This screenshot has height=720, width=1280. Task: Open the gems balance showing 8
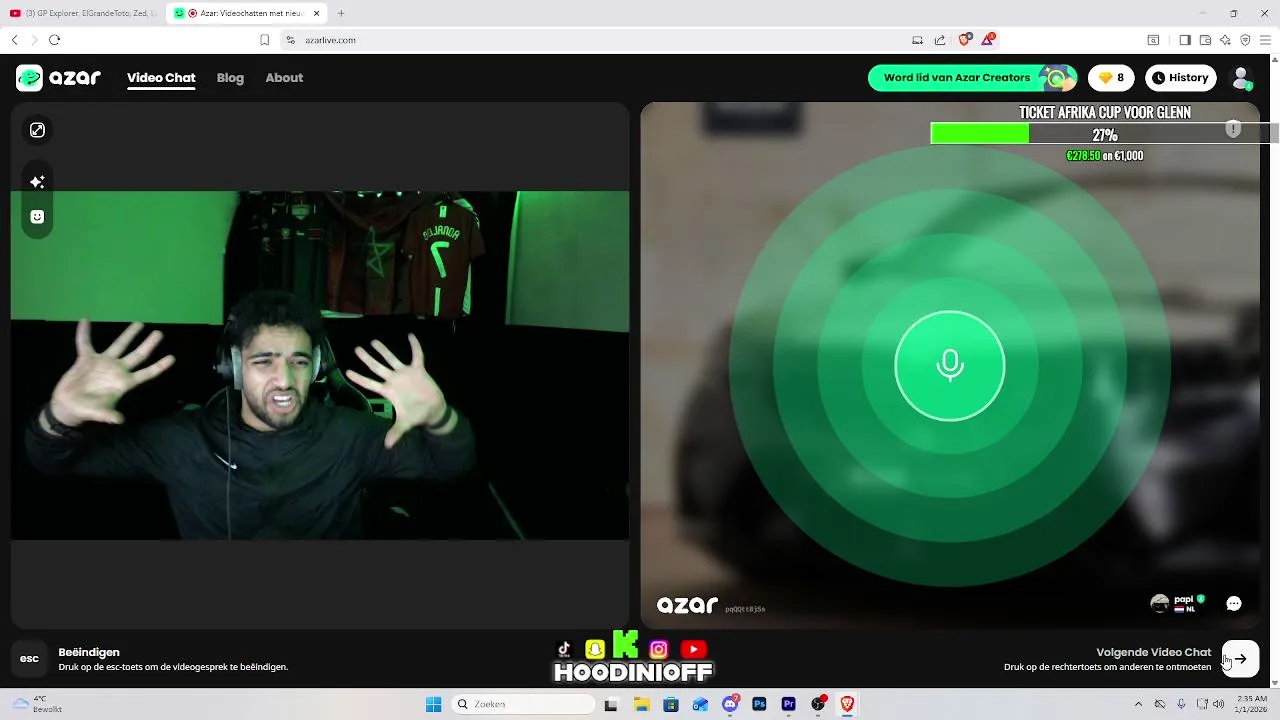click(x=1111, y=78)
